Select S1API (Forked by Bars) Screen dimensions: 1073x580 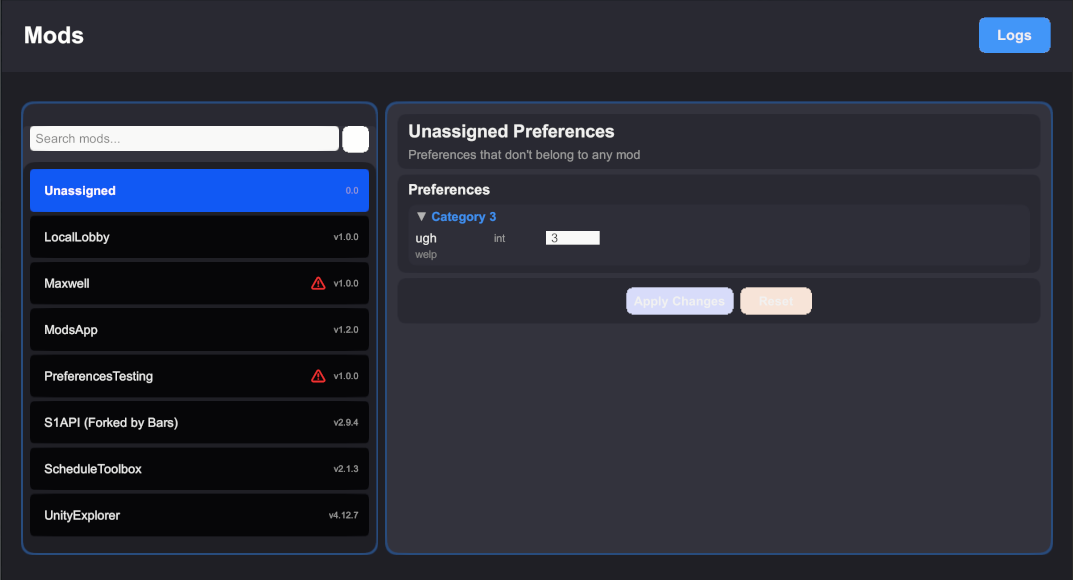click(x=199, y=422)
